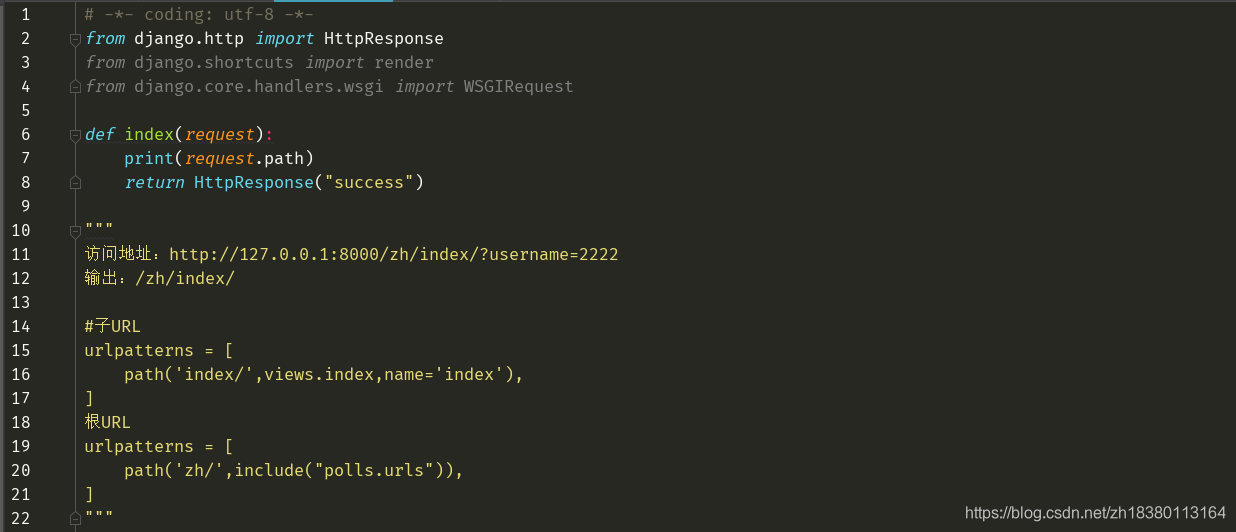The height and width of the screenshot is (532, 1236).
Task: Click the coding utf-8 comment on line 1
Action: 199,14
